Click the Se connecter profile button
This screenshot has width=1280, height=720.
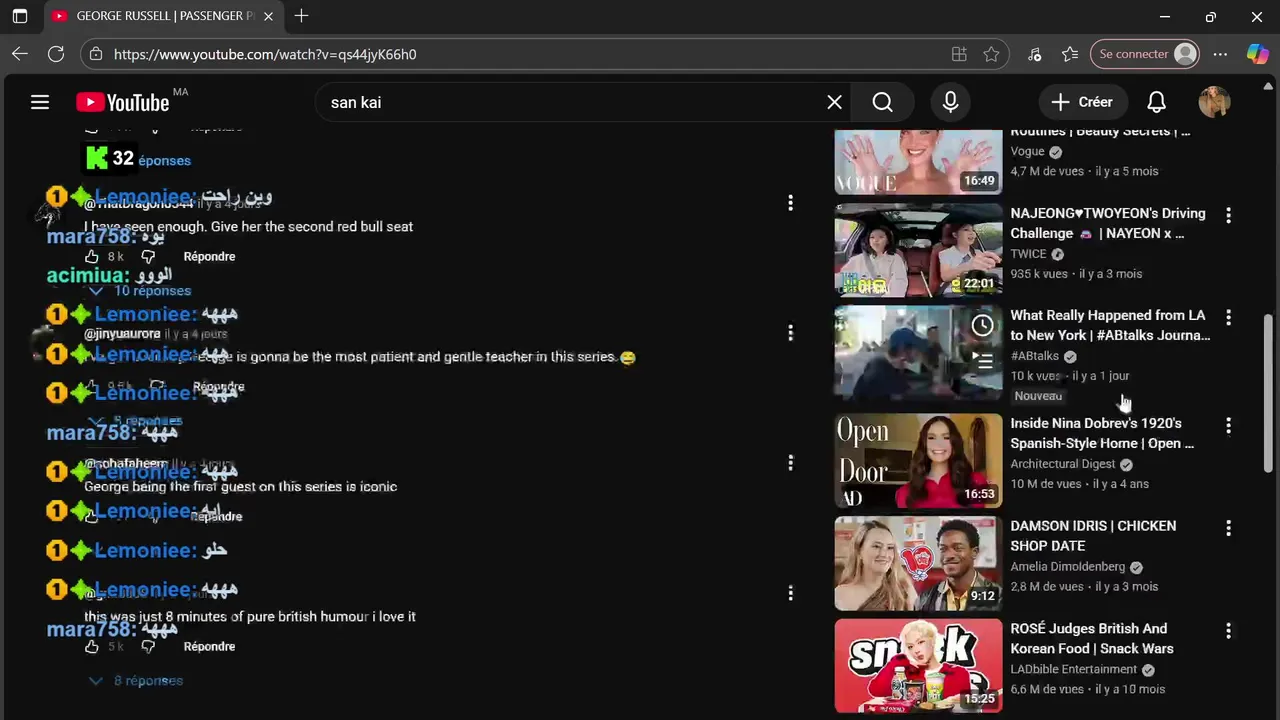click(x=1145, y=54)
